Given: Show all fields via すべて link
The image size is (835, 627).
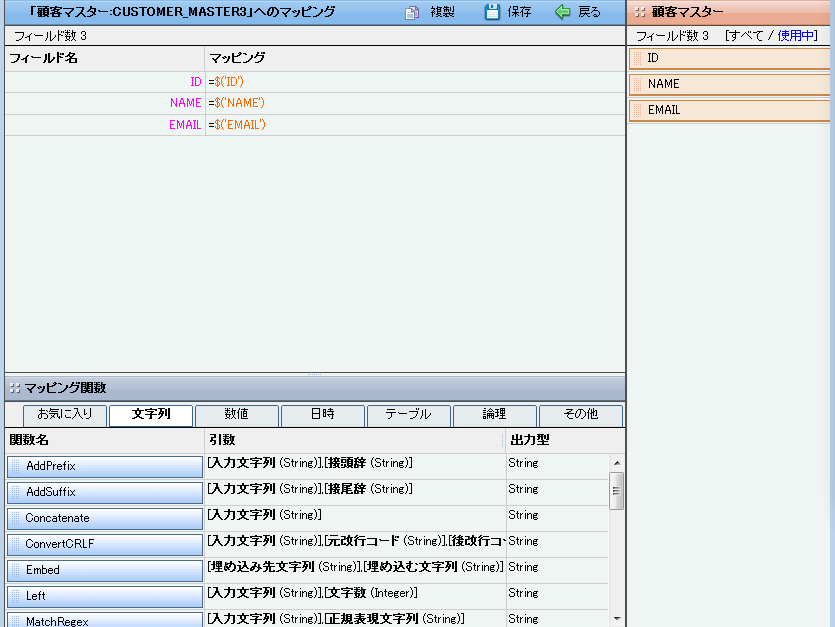Looking at the screenshot, I should coord(746,36).
